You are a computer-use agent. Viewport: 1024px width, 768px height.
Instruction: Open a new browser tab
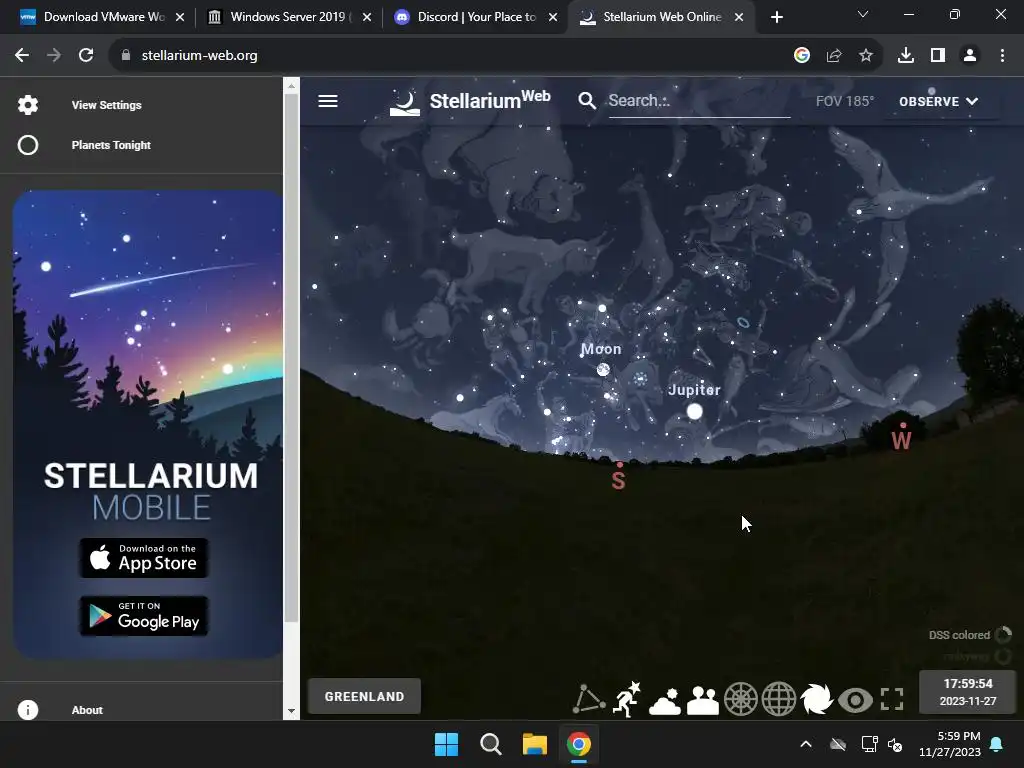tap(776, 17)
